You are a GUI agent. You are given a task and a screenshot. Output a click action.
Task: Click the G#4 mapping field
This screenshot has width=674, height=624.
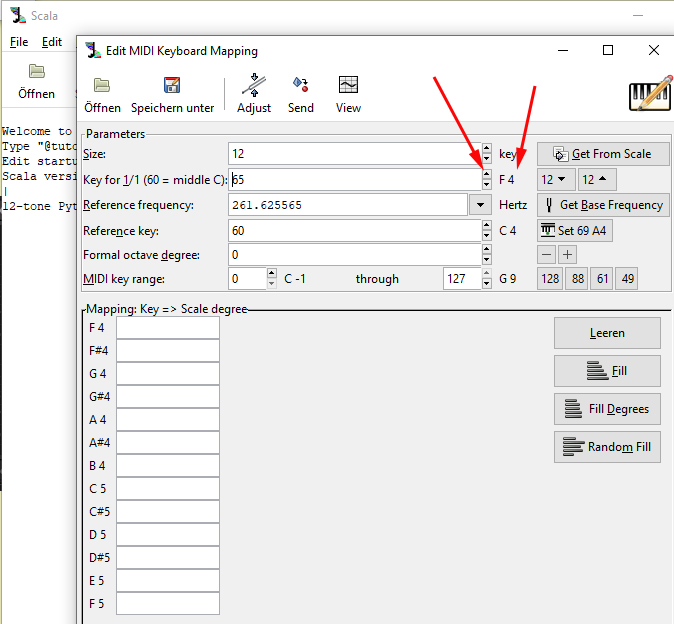pyautogui.click(x=168, y=397)
